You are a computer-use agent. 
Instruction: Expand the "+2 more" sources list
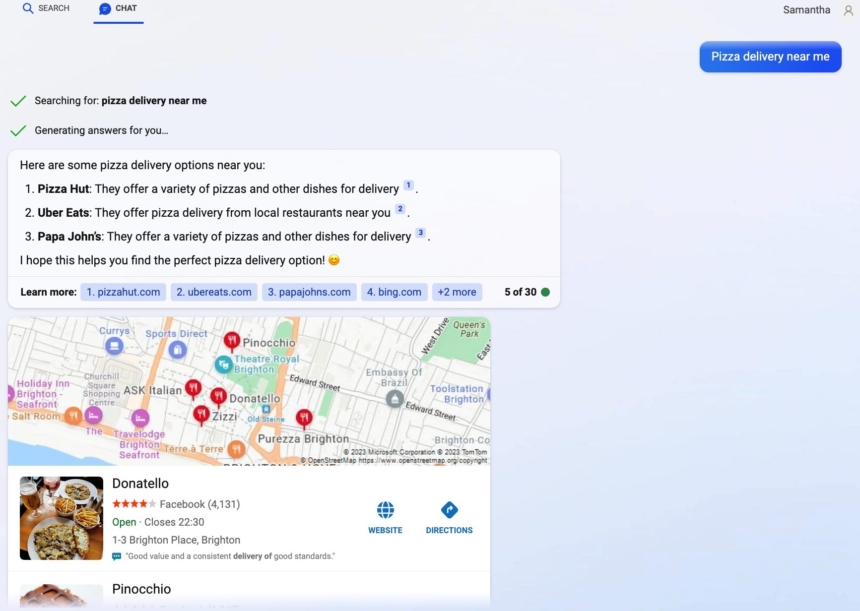coord(457,292)
